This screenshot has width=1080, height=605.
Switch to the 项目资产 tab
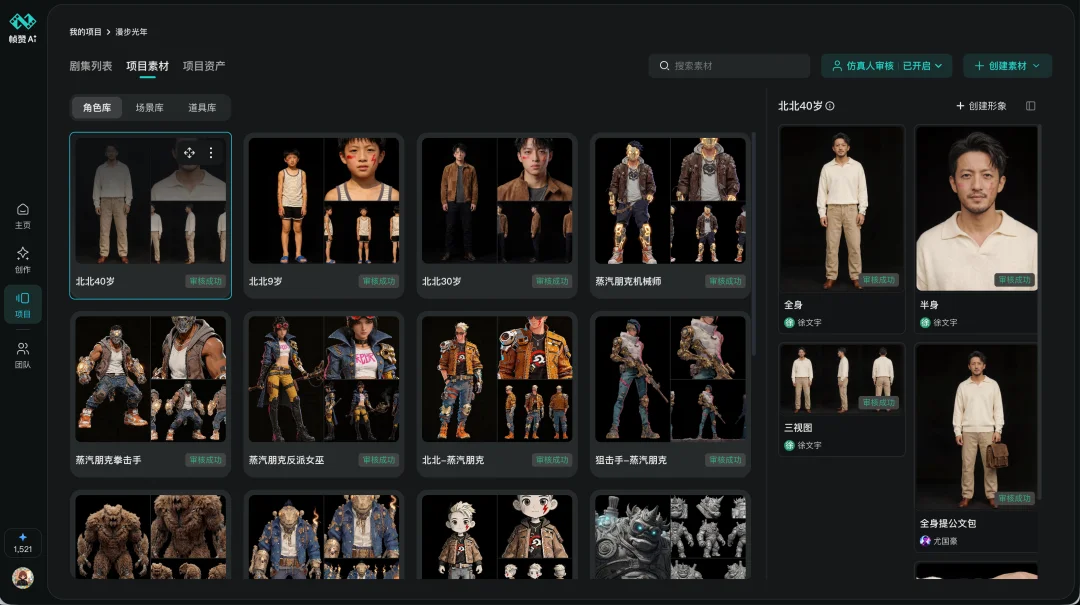[204, 66]
